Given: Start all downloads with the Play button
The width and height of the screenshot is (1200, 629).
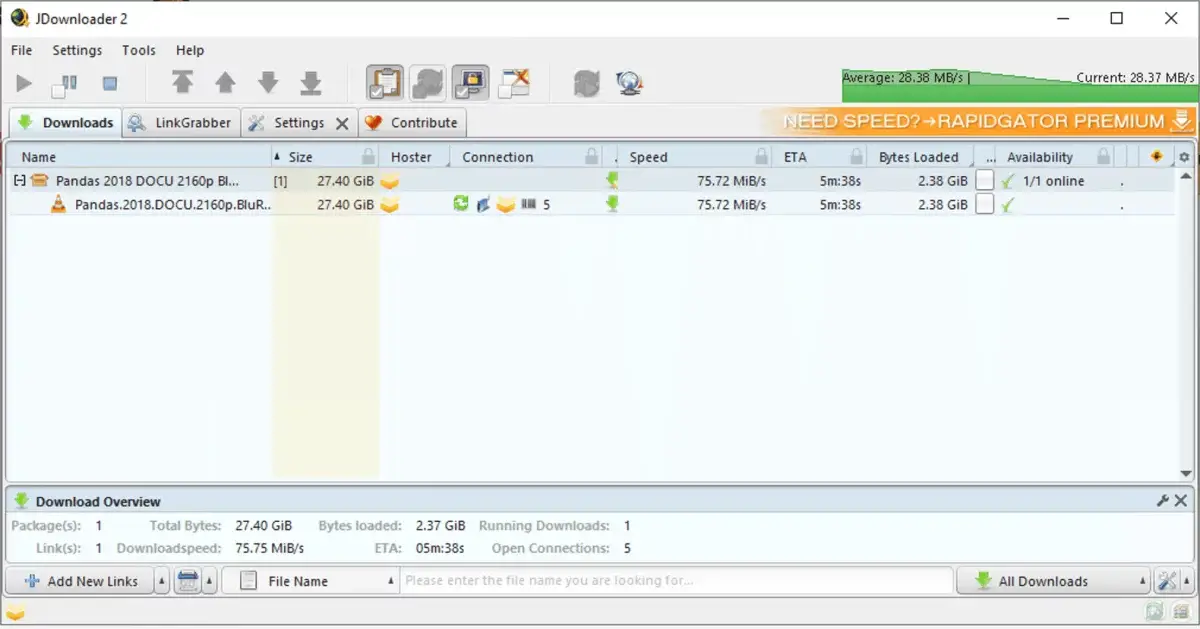Looking at the screenshot, I should tap(25, 84).
